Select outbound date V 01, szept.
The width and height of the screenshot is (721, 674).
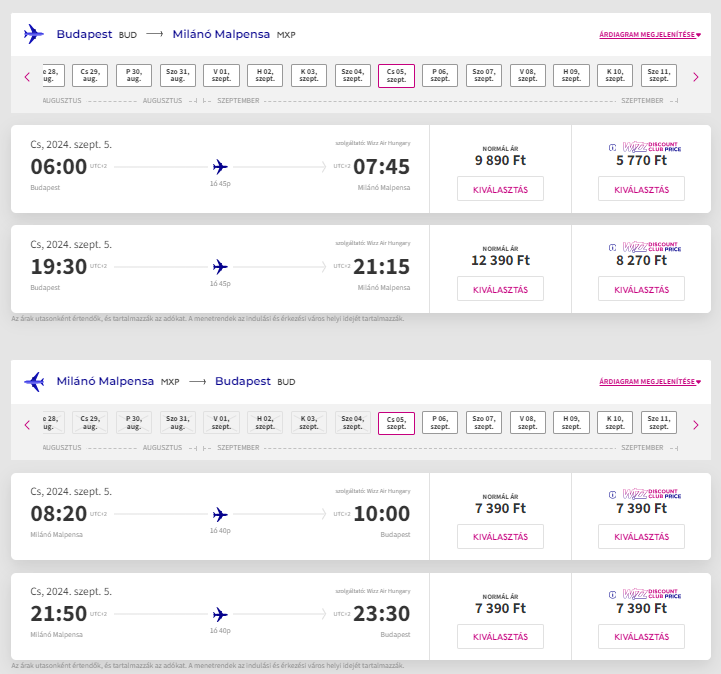click(x=221, y=76)
